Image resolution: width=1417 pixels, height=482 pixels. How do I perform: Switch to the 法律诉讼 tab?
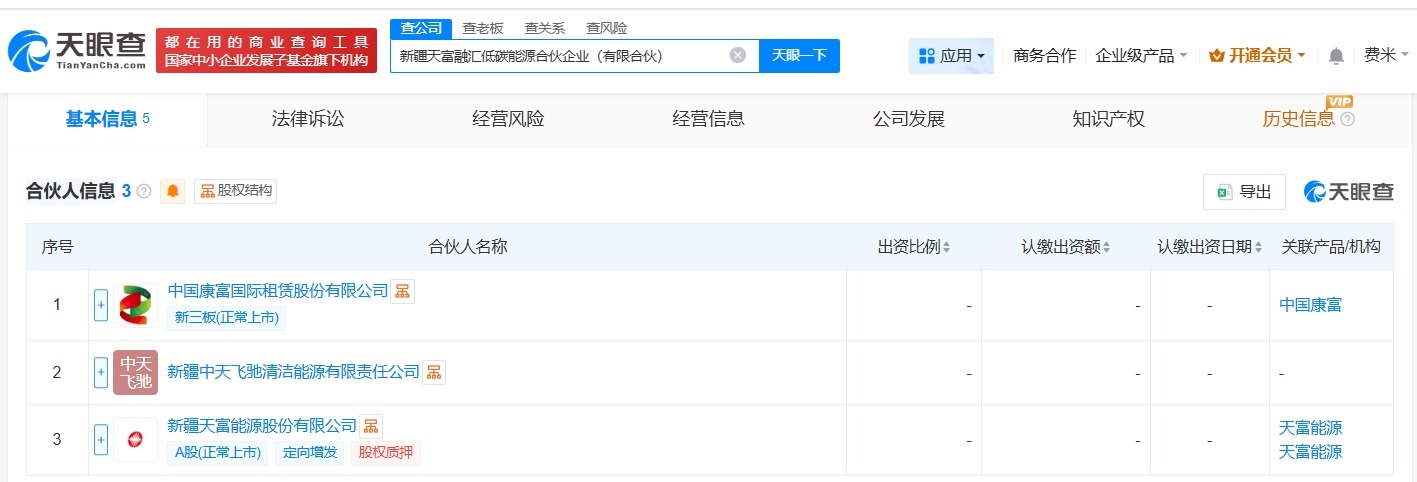308,119
